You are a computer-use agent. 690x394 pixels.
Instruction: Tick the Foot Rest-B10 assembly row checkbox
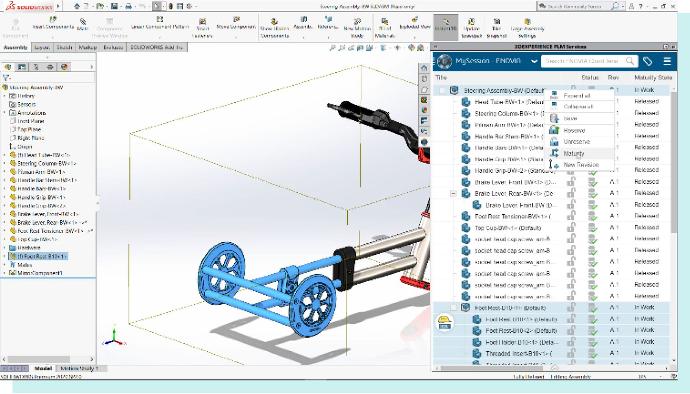pos(453,308)
